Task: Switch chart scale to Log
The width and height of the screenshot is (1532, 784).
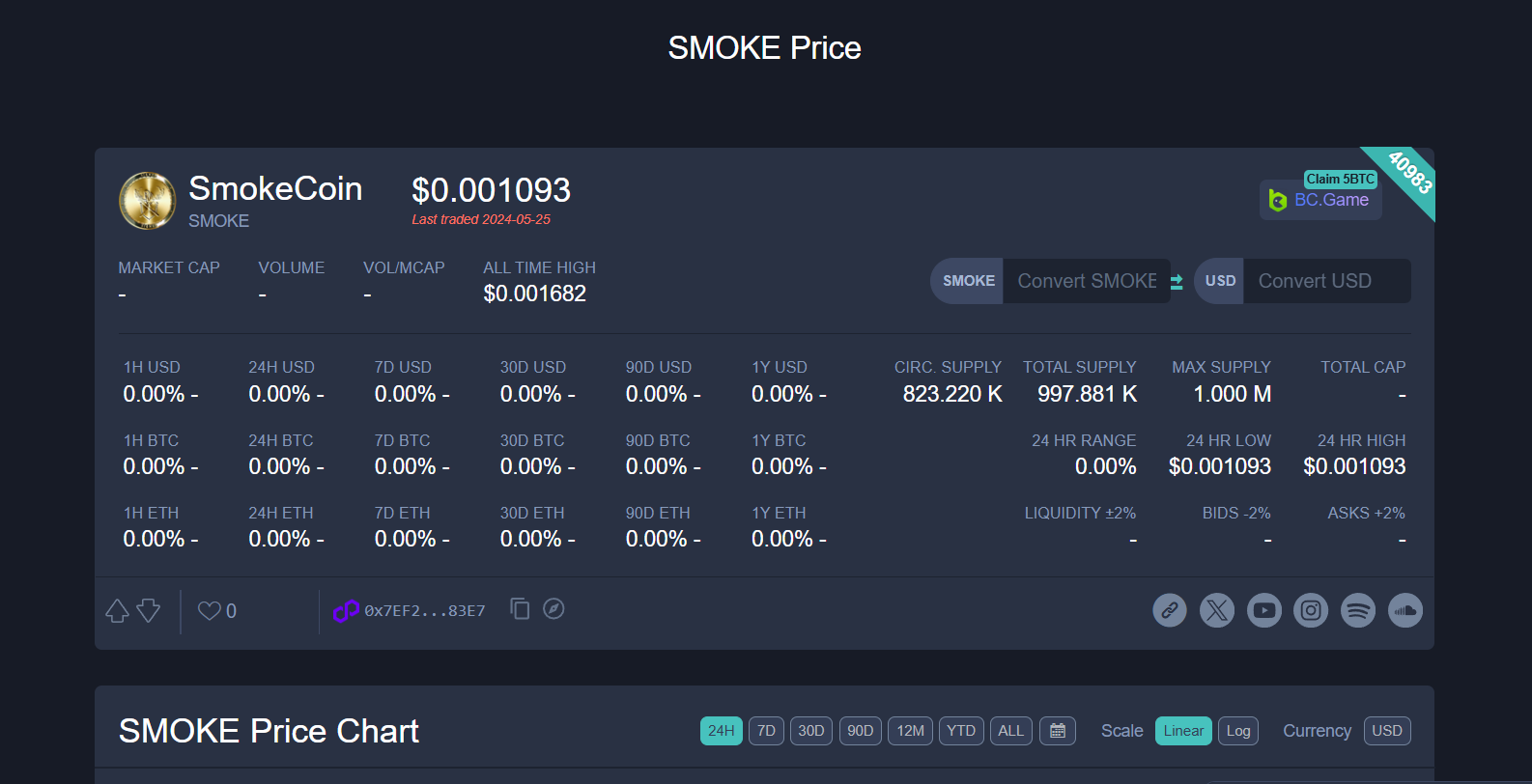Action: [1238, 731]
